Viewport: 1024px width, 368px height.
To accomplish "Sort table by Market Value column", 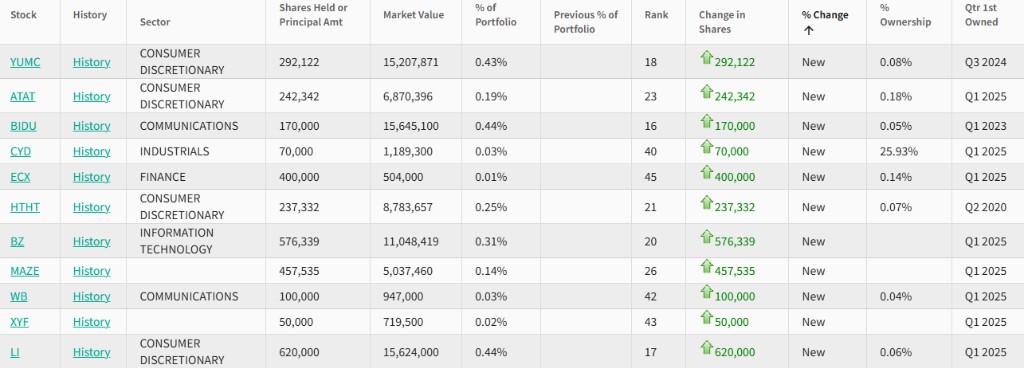I will pyautogui.click(x=413, y=15).
